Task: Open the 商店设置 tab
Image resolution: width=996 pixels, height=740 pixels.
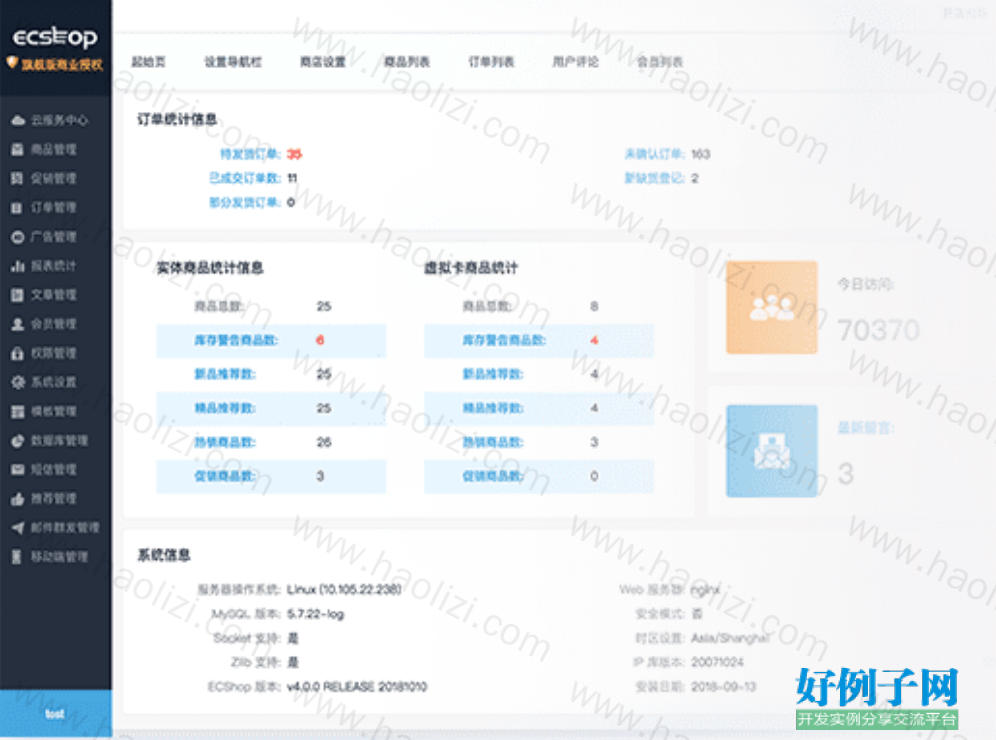Action: click(x=323, y=62)
